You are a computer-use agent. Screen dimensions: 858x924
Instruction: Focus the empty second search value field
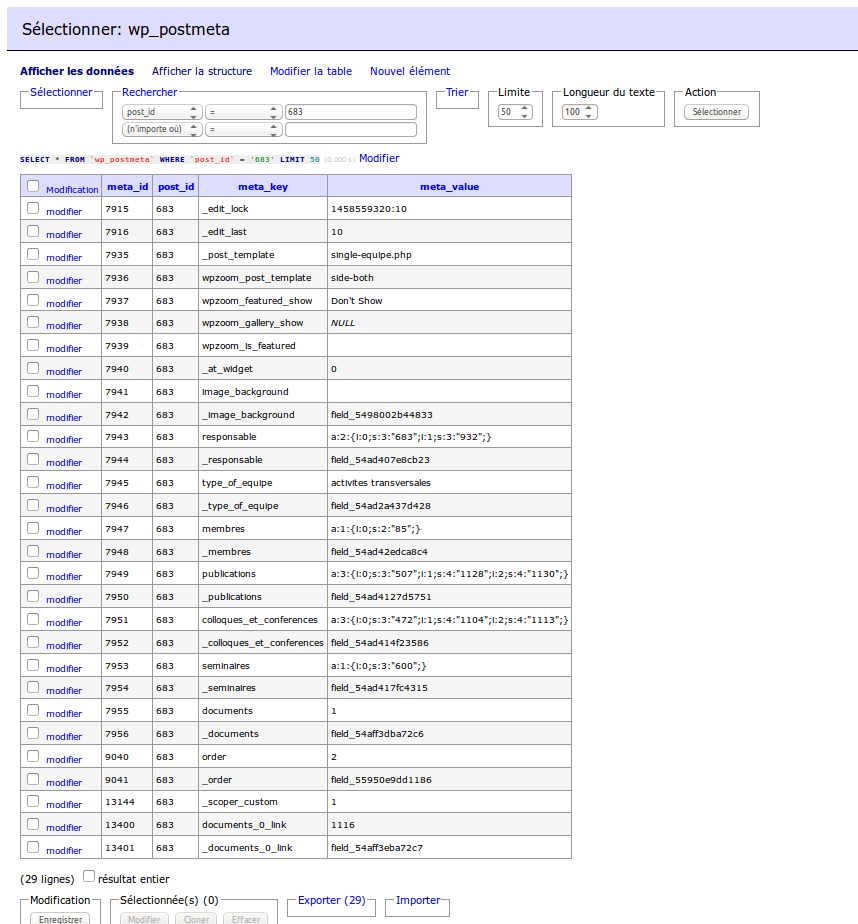pyautogui.click(x=351, y=129)
